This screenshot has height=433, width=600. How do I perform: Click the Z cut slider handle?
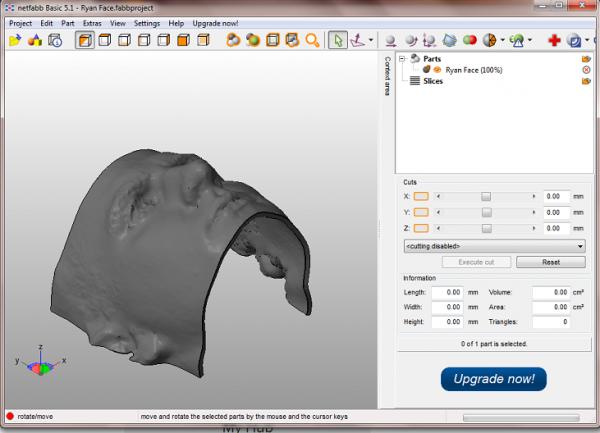point(487,228)
